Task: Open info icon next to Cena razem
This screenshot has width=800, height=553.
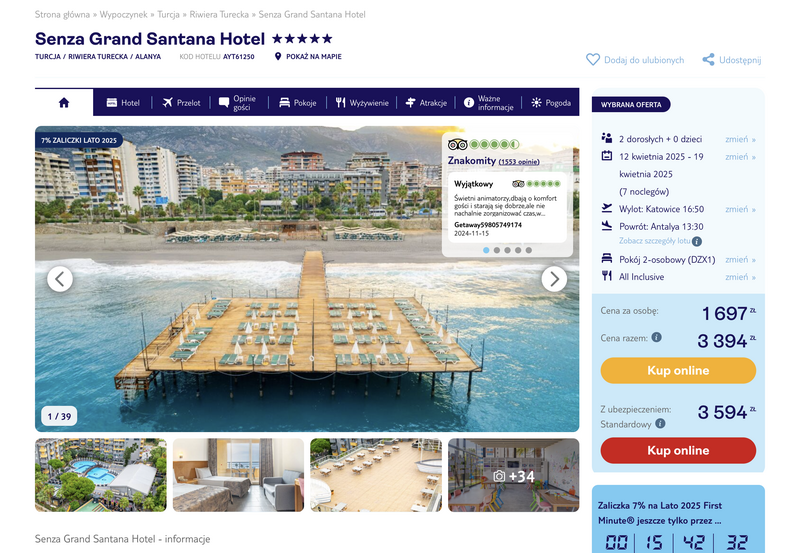Action: 657,337
